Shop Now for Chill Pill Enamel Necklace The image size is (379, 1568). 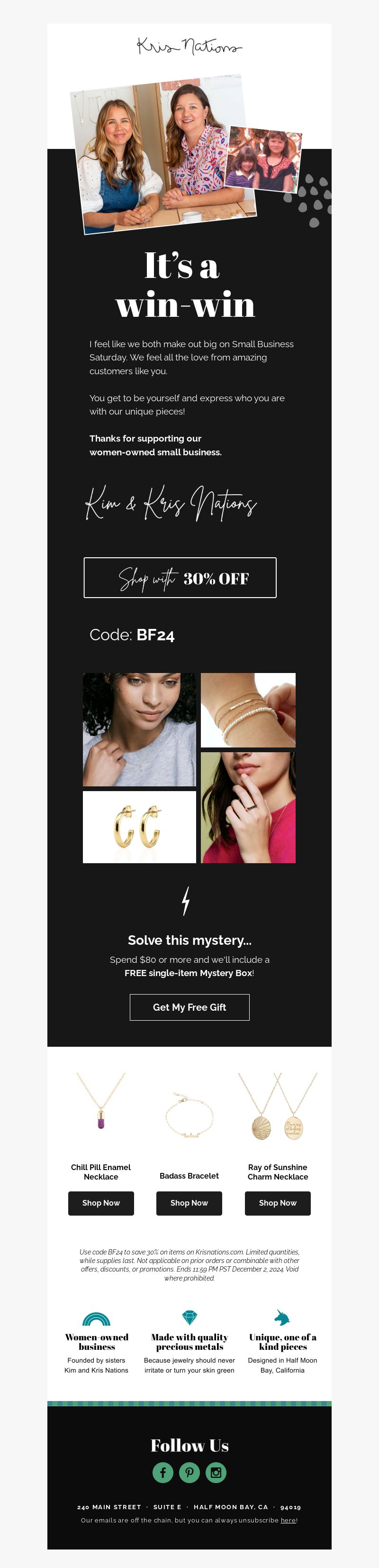[x=101, y=1203]
